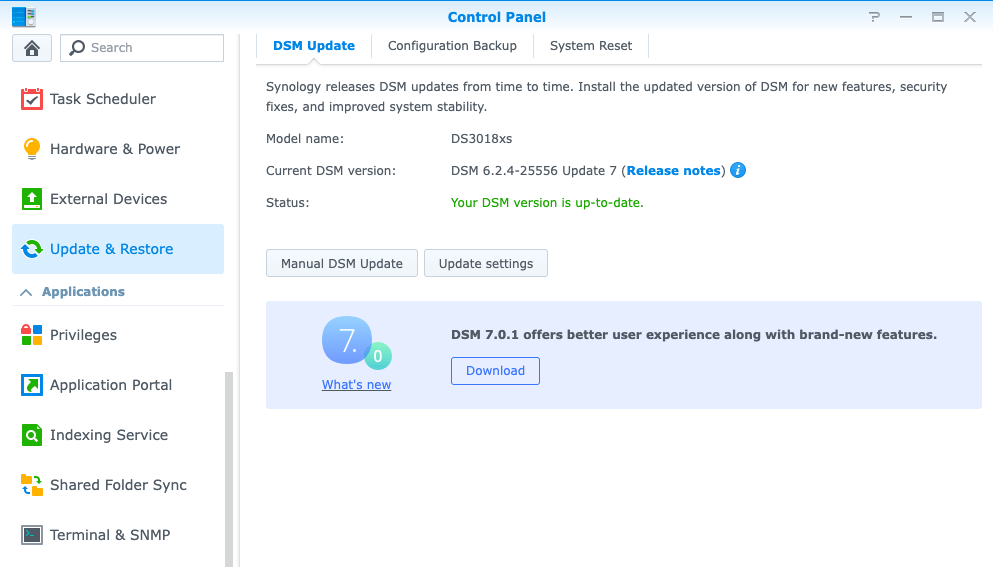
Task: Click the Task Scheduler calendar icon
Action: tap(32, 99)
